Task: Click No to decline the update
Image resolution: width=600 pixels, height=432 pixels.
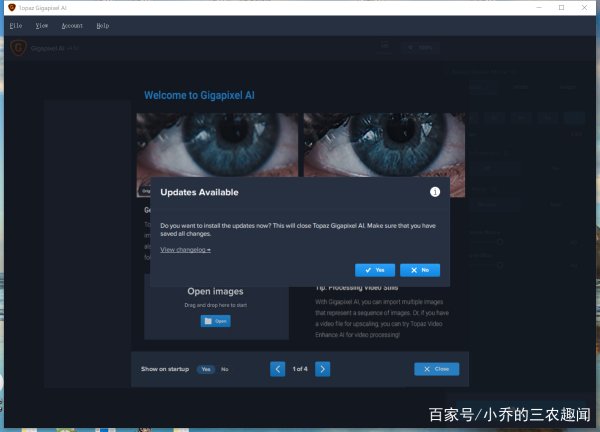Action: 420,270
